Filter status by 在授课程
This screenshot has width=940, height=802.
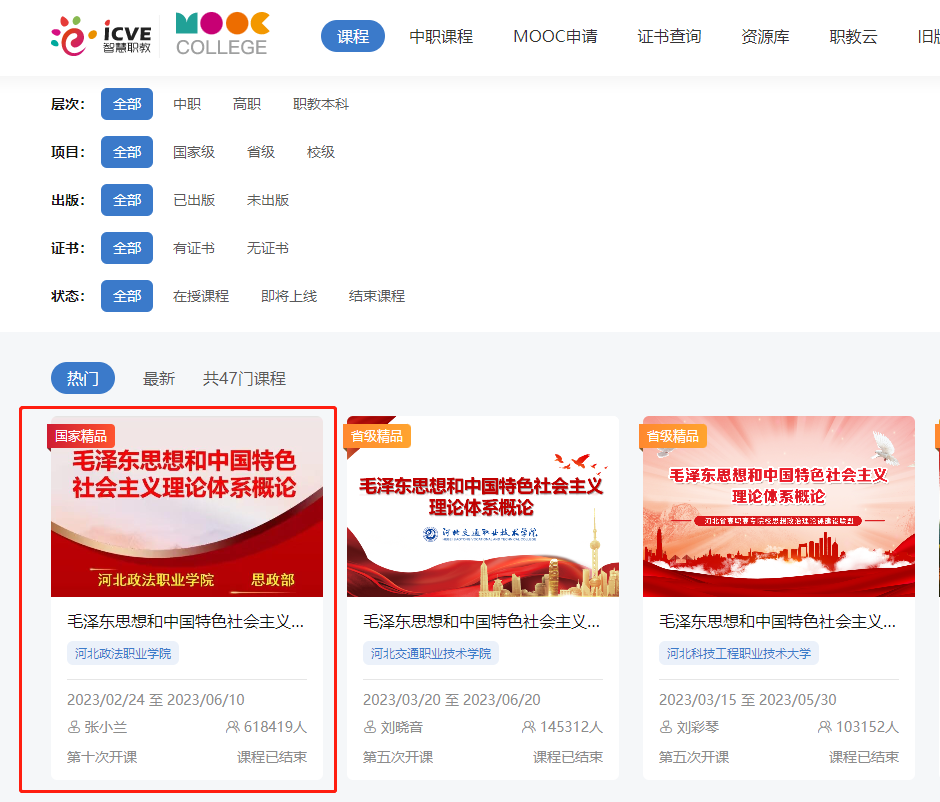coord(201,296)
